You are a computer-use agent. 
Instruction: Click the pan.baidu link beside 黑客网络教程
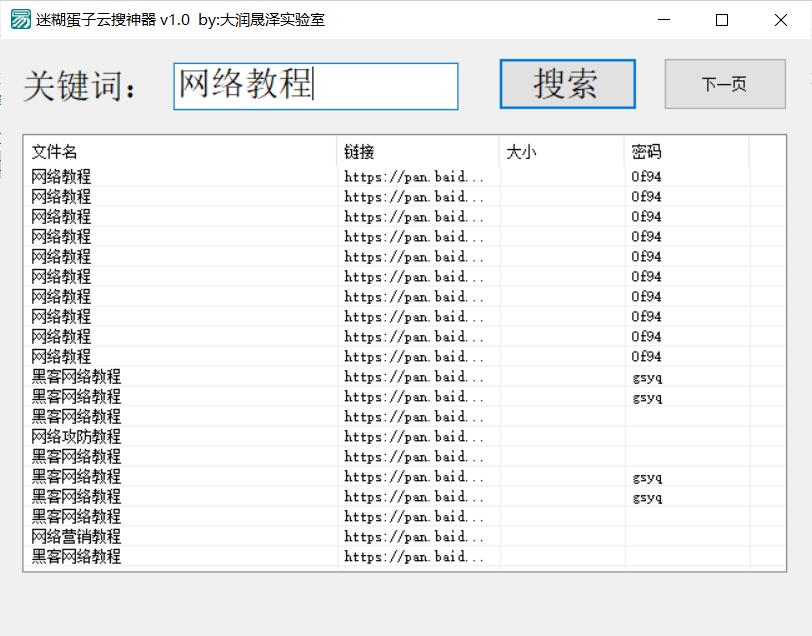(400, 376)
